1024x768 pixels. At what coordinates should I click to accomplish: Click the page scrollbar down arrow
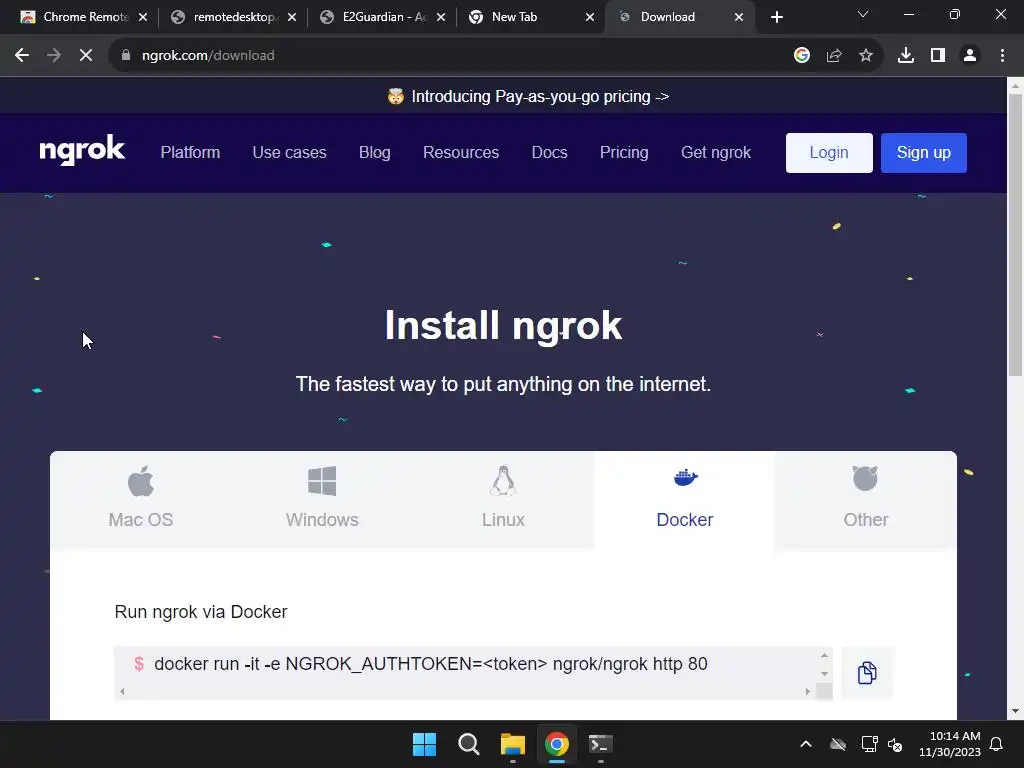coord(1015,711)
